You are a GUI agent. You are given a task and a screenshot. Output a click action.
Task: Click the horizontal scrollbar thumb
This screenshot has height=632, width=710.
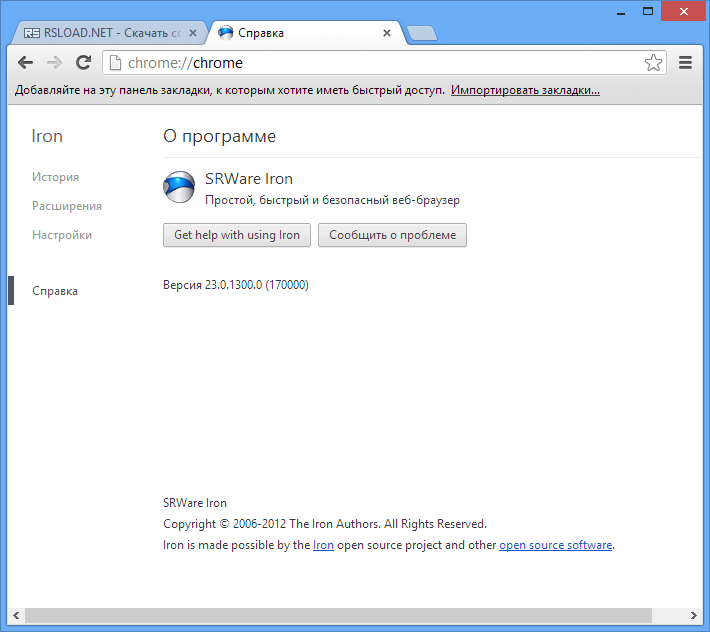(338, 615)
